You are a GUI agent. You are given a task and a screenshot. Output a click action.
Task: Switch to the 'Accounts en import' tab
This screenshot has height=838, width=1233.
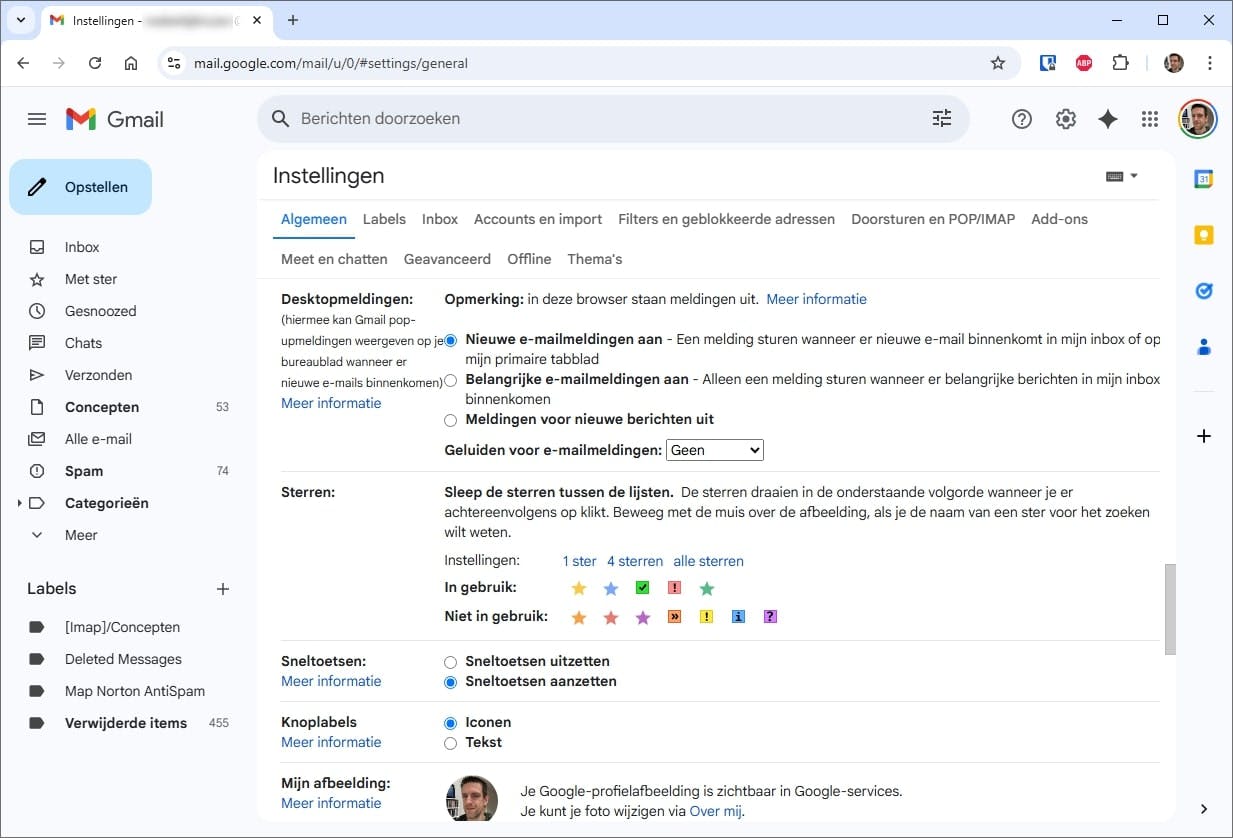(538, 219)
